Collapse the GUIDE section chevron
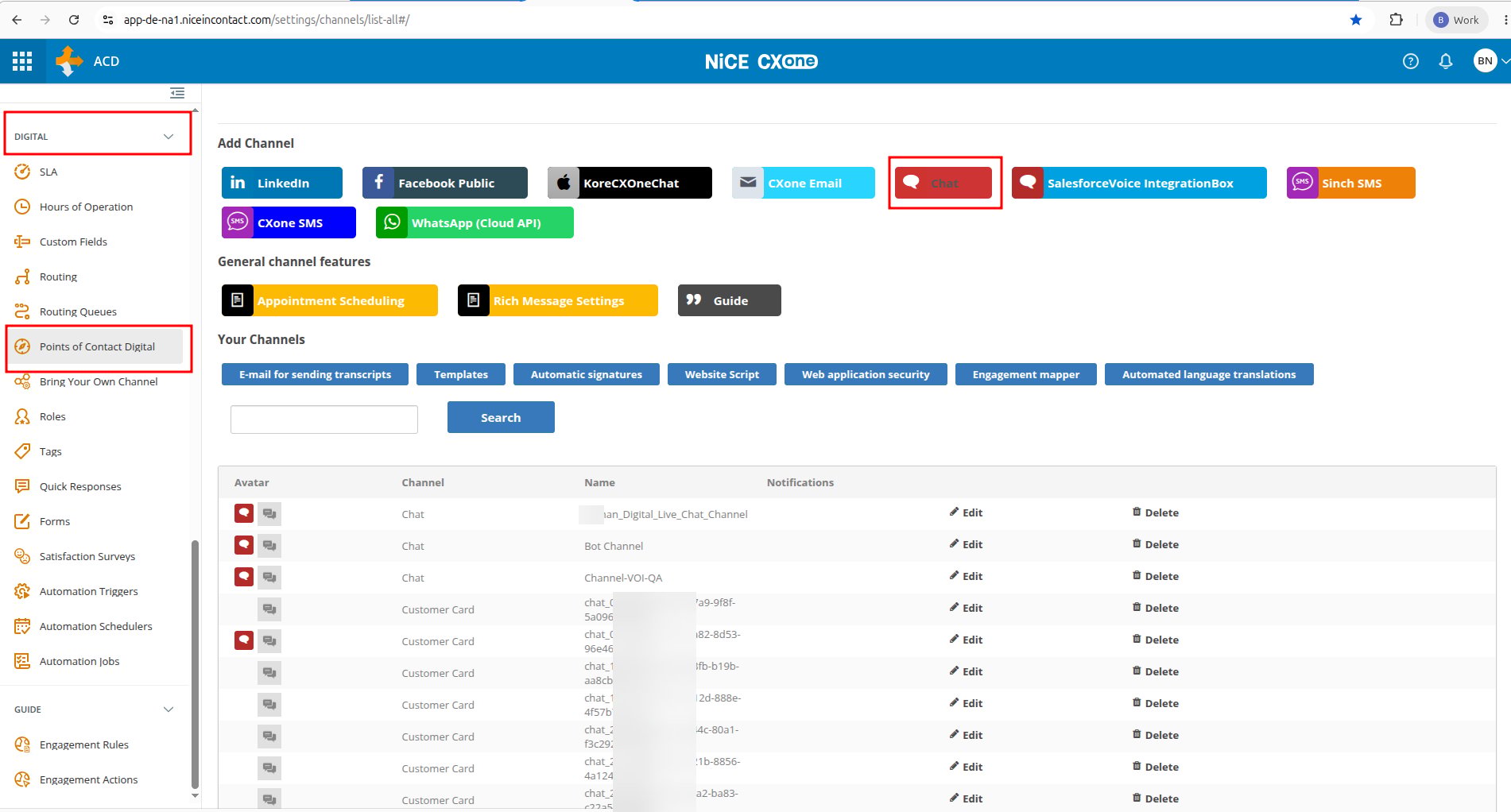Viewport: 1511px width, 812px height. (x=169, y=710)
